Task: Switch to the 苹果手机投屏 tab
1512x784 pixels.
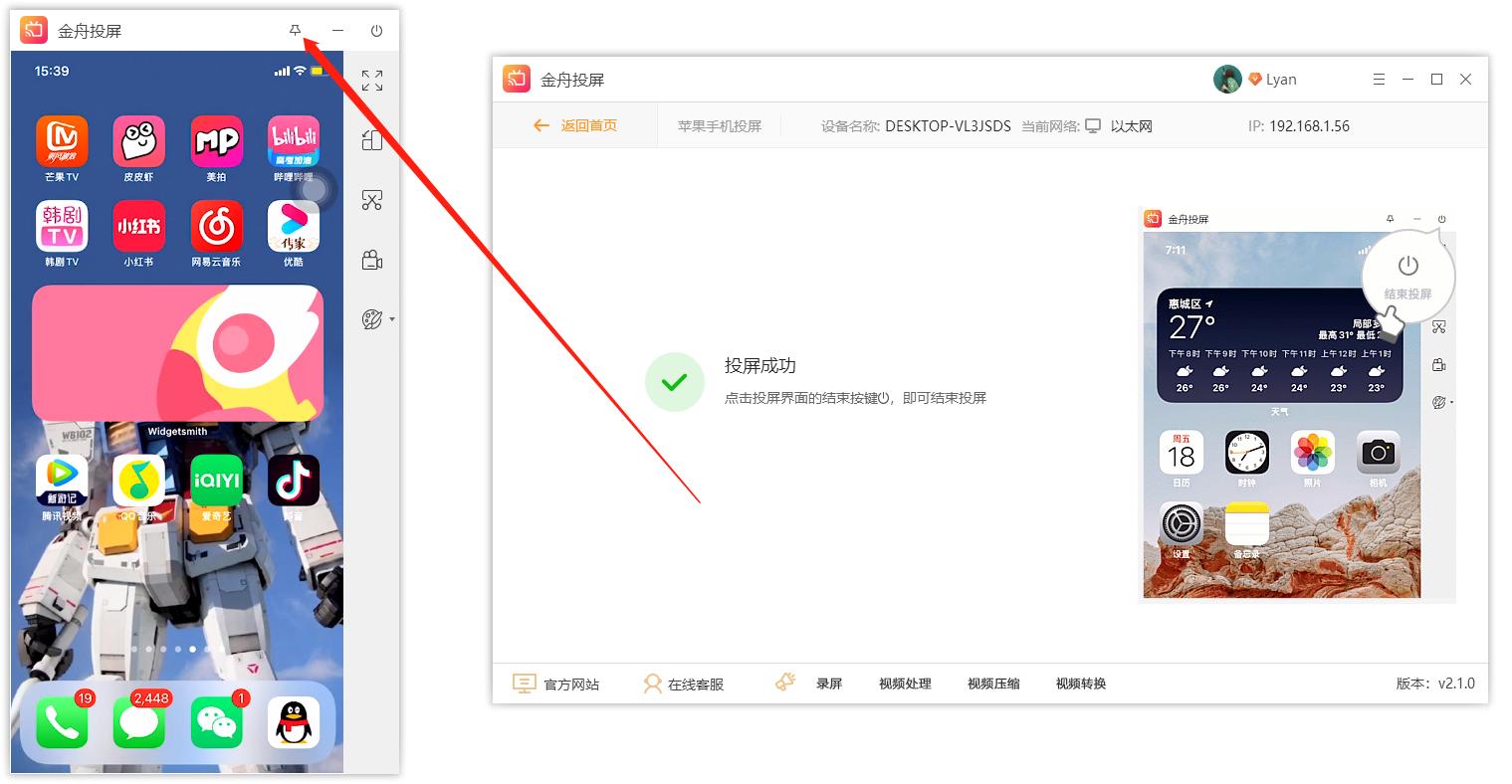Action: coord(719,125)
